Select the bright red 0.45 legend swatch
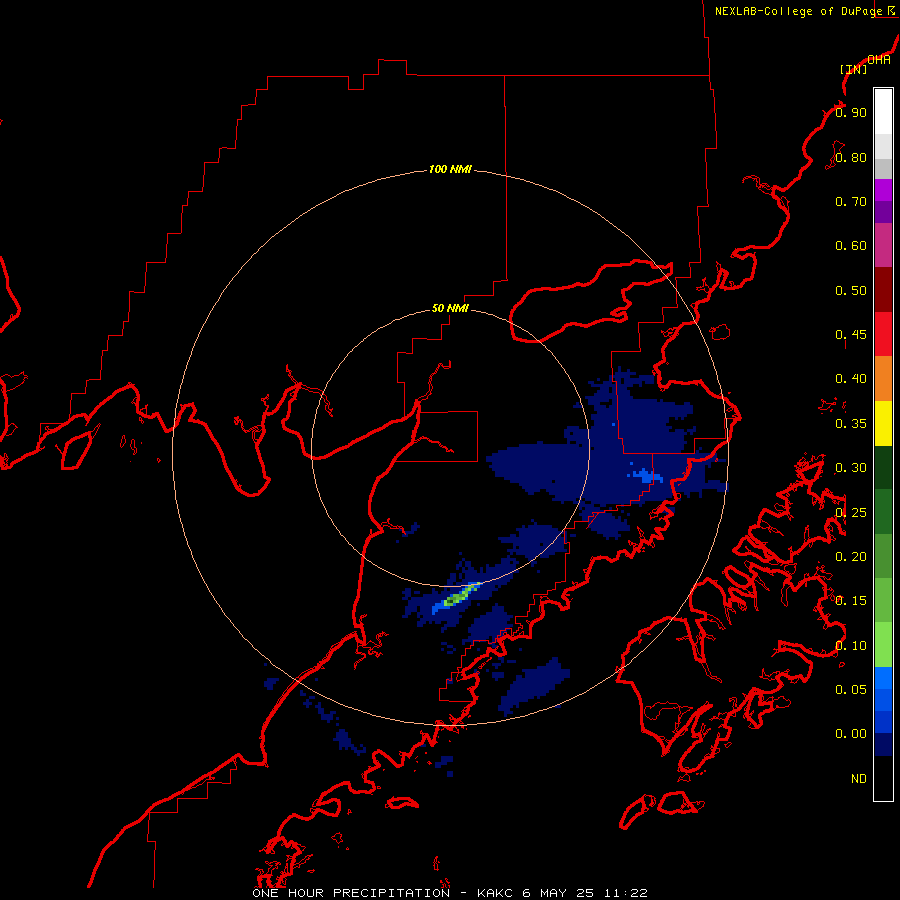 click(883, 333)
